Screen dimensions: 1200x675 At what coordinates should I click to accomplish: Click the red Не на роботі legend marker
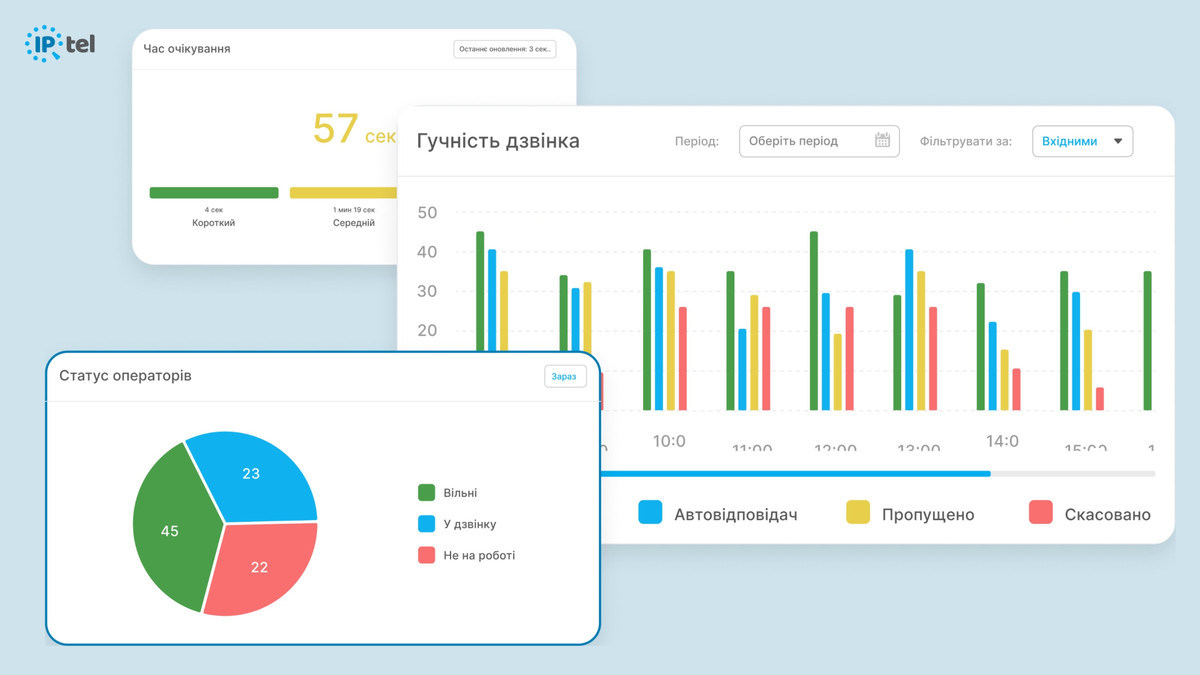(x=429, y=556)
